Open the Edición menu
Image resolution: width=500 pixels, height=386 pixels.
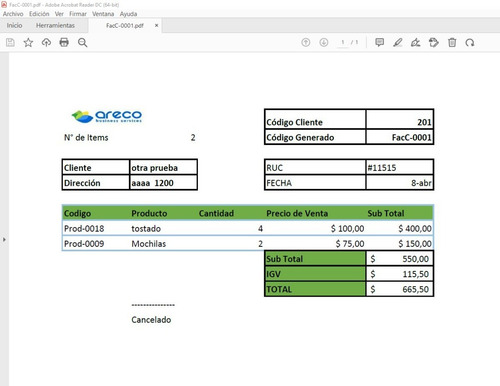click(39, 14)
